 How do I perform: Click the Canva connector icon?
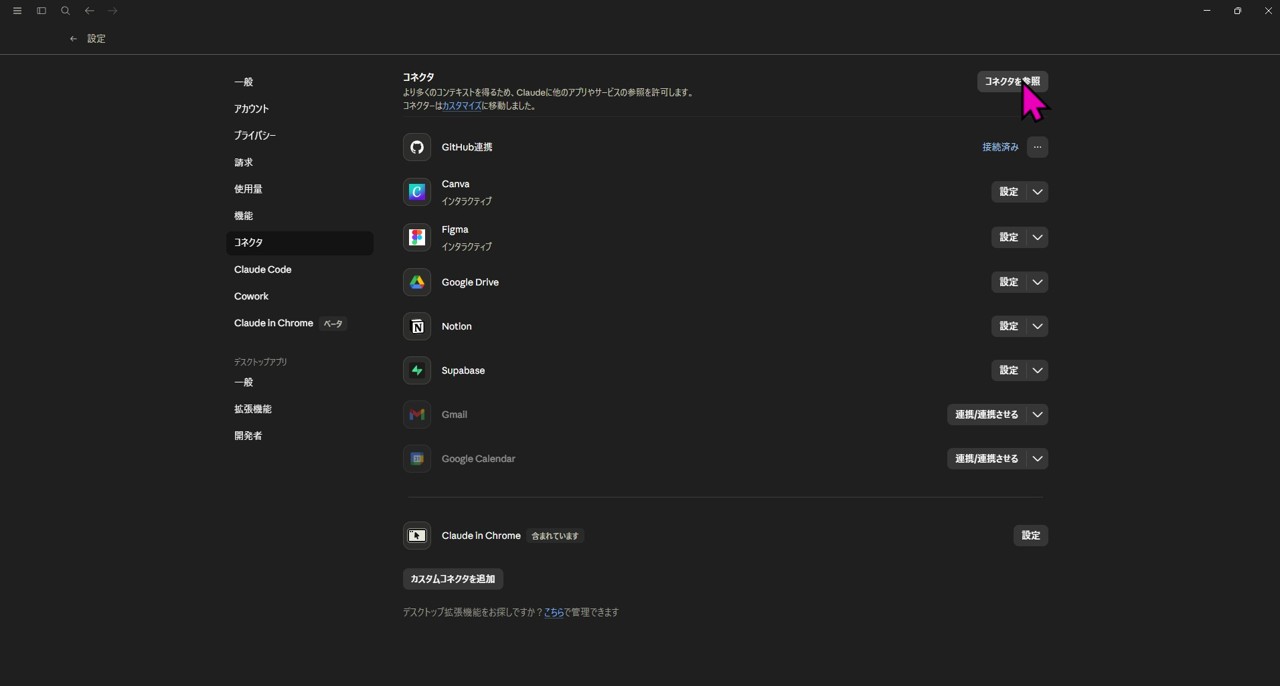[x=417, y=192]
